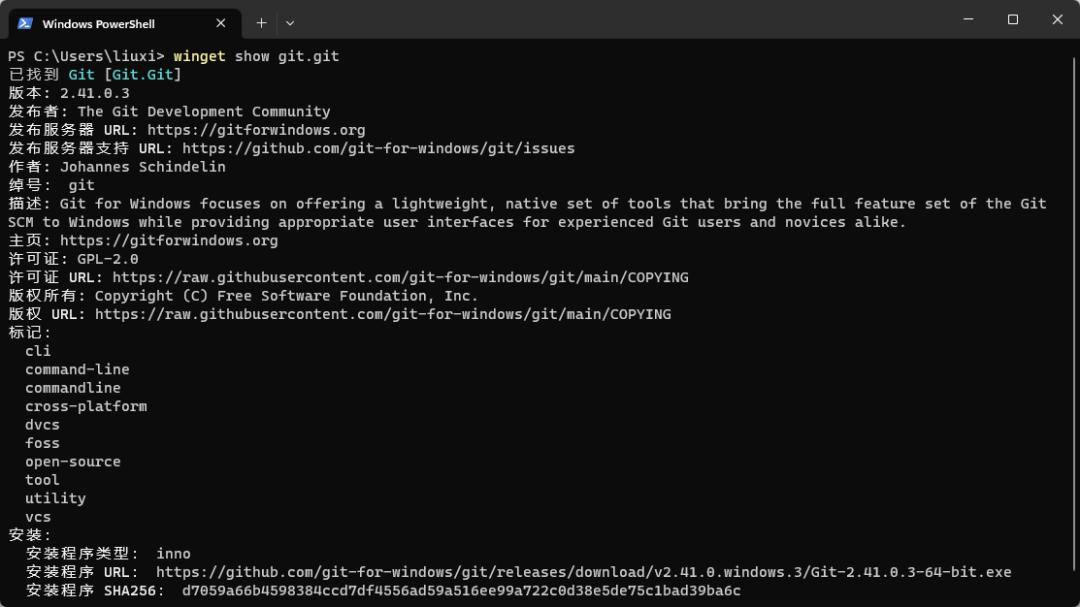Open the gitforwindows.org publisher URL

pos(256,130)
